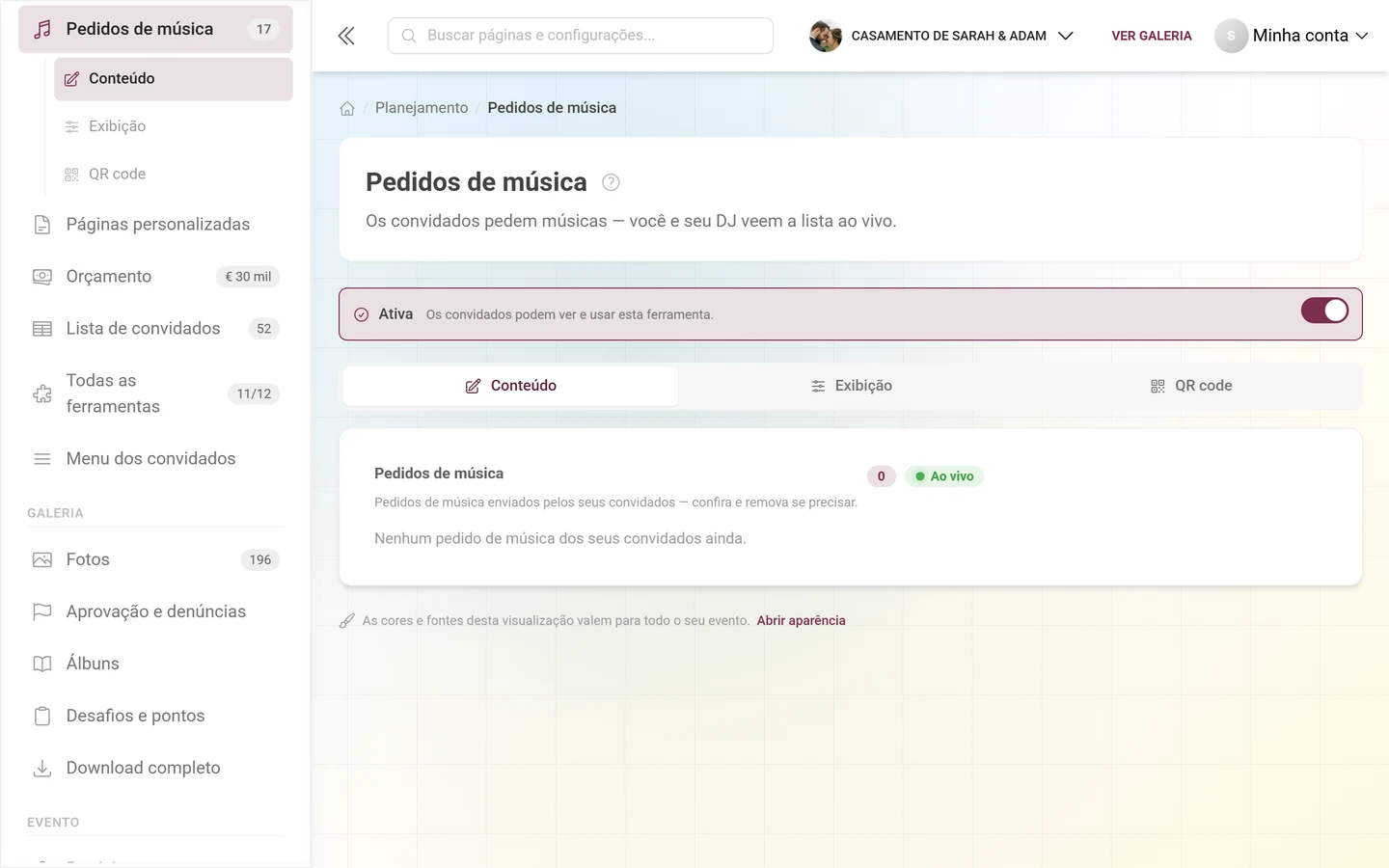This screenshot has height=868, width=1389.
Task: Click the Fotos image icon
Action: [42, 559]
